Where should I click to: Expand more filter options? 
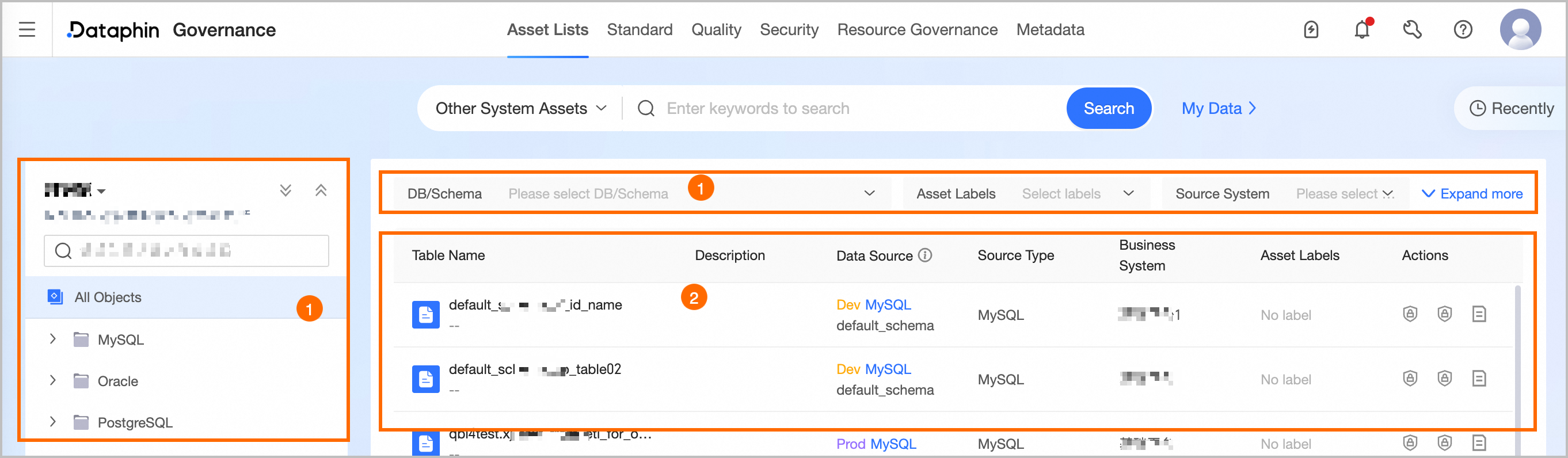(1472, 193)
